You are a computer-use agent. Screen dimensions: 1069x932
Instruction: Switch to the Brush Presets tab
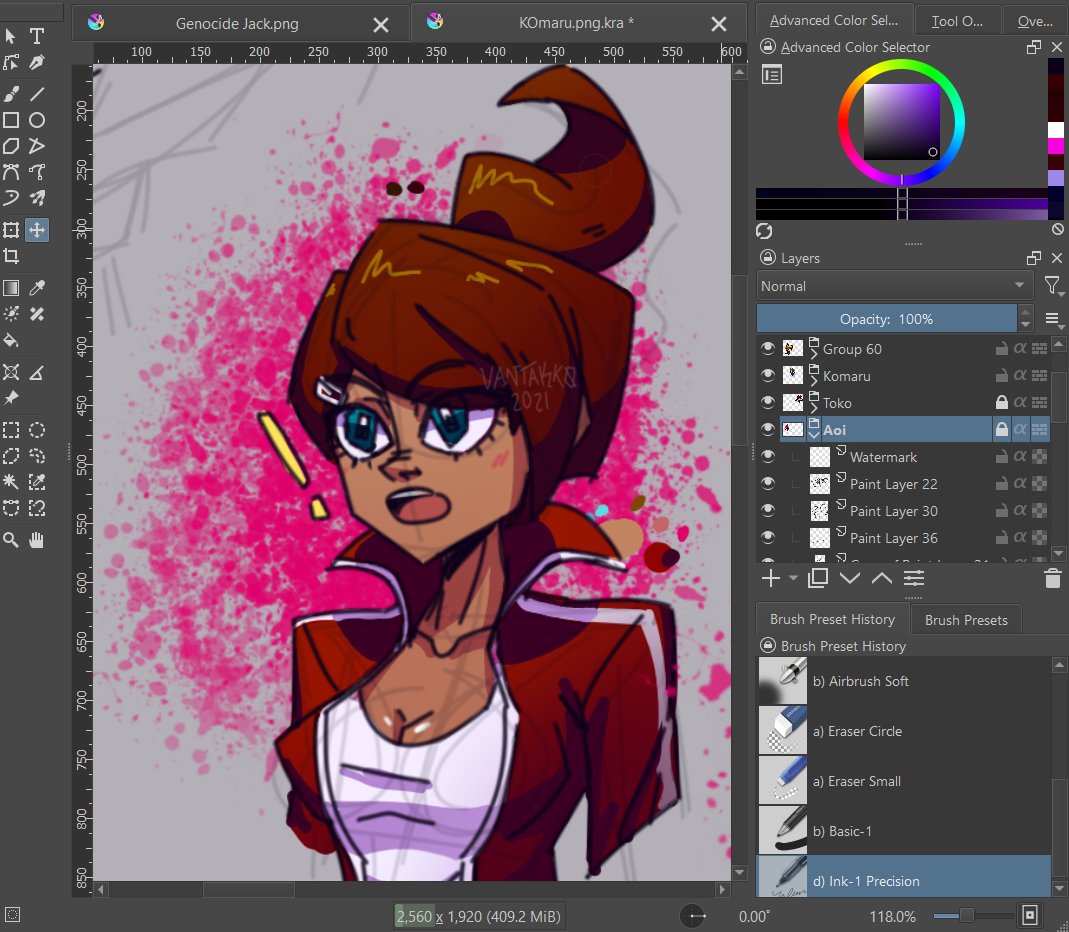pos(966,620)
